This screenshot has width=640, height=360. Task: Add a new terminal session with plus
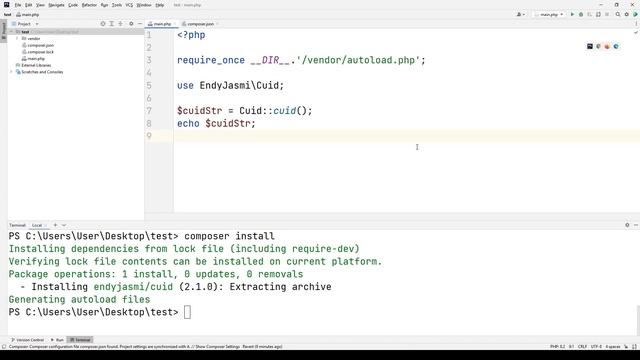coord(55,225)
